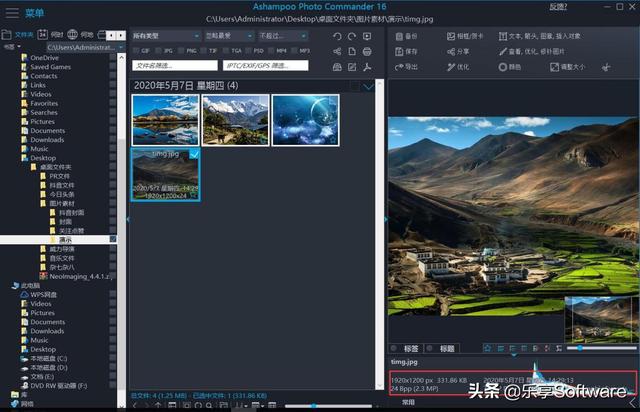
Task: Select the Downloads folder under Administrator
Action: 47,140
